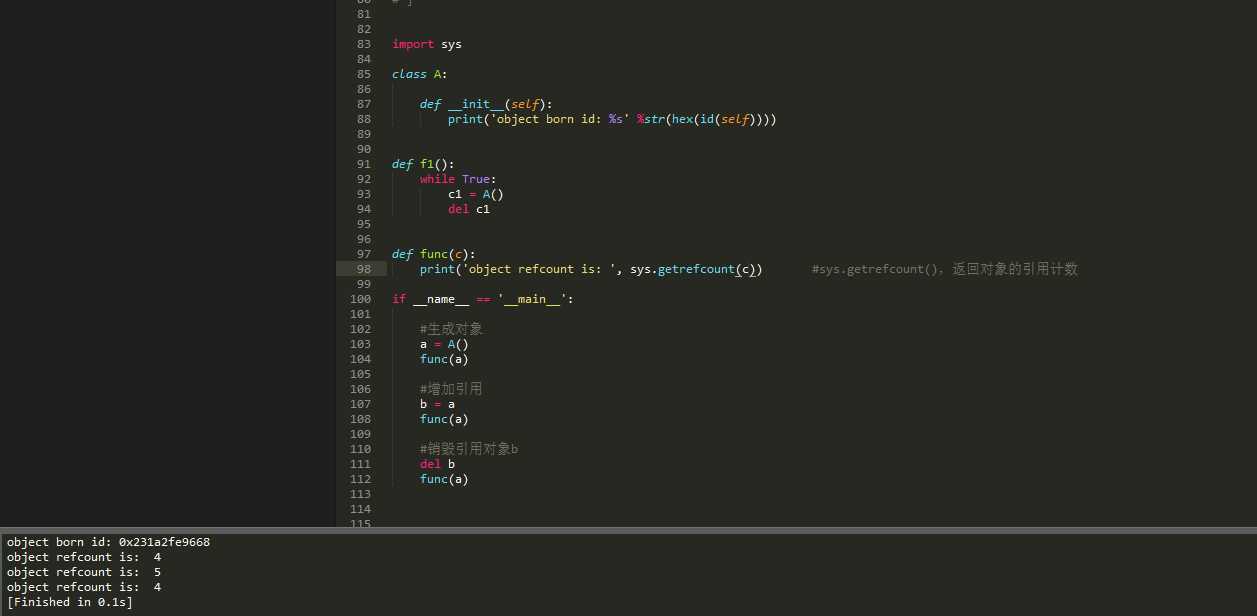
Task: Click the 'b = a' assignment line
Action: click(438, 404)
